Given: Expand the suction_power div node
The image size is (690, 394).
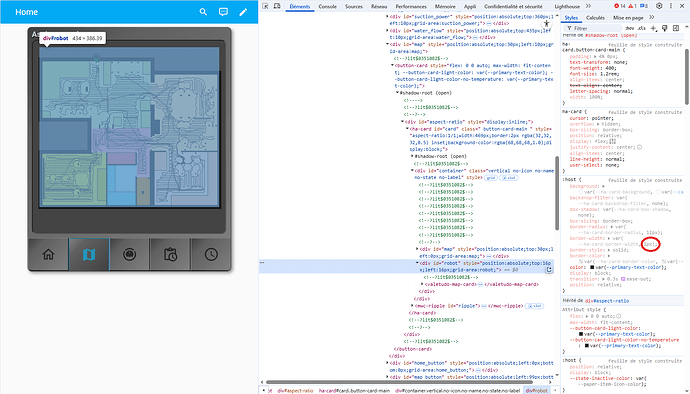Looking at the screenshot, I should click(387, 16).
